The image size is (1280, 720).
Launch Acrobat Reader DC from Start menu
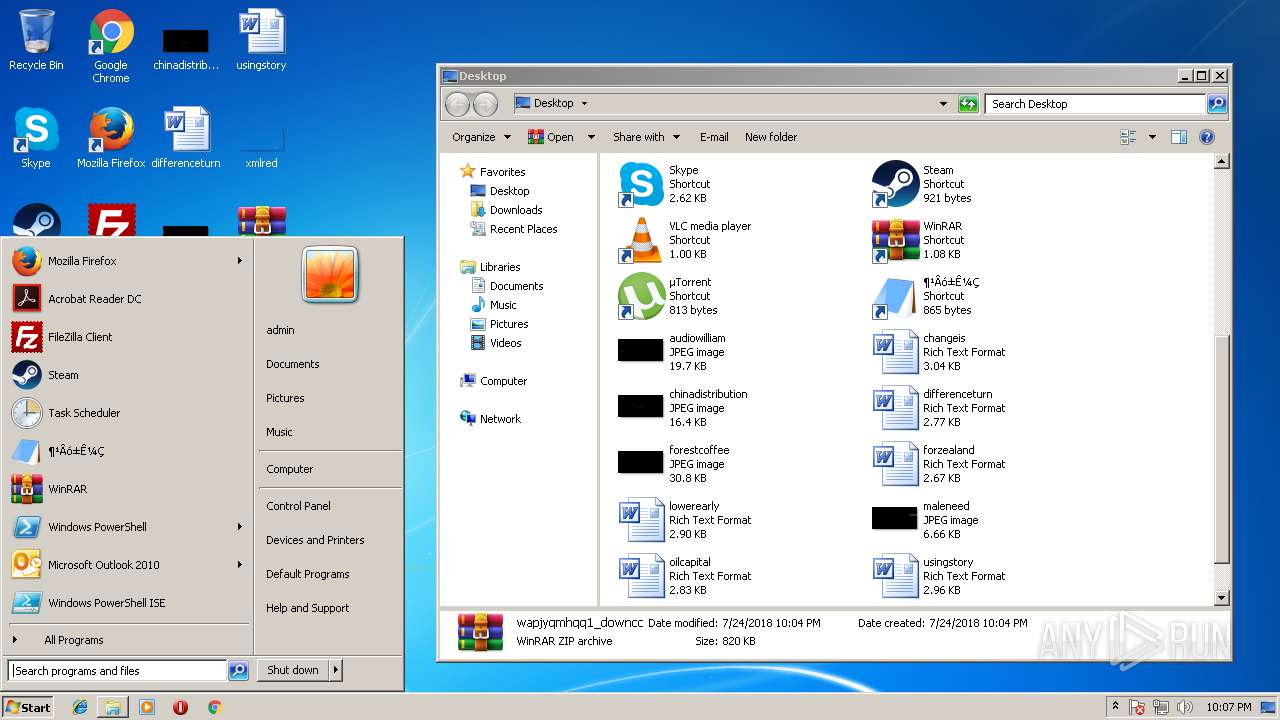click(128, 299)
